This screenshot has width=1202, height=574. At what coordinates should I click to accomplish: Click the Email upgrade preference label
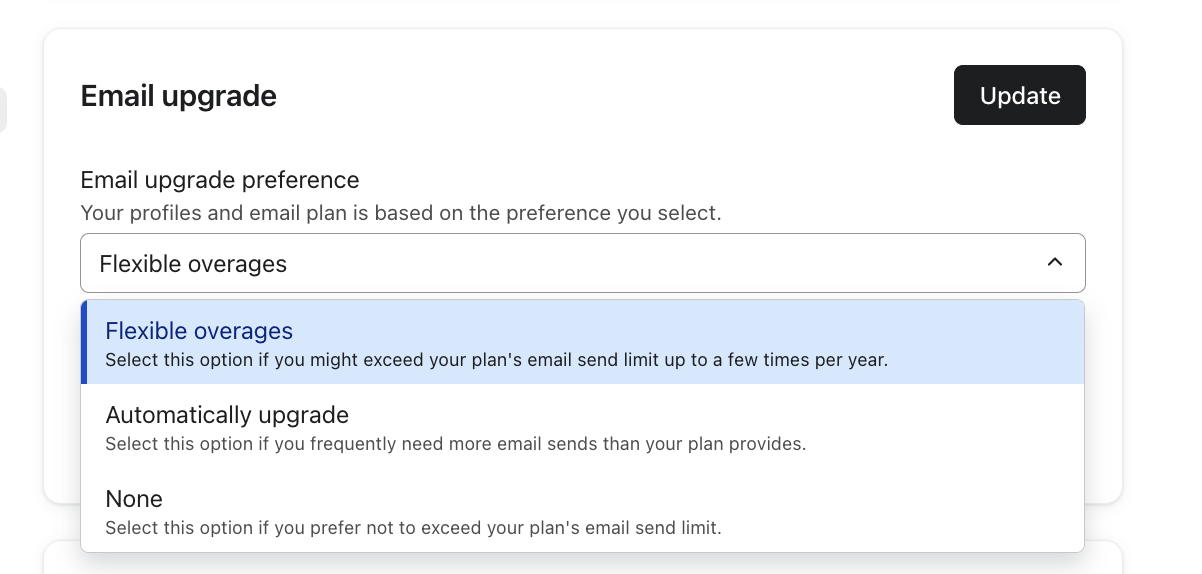(x=219, y=180)
